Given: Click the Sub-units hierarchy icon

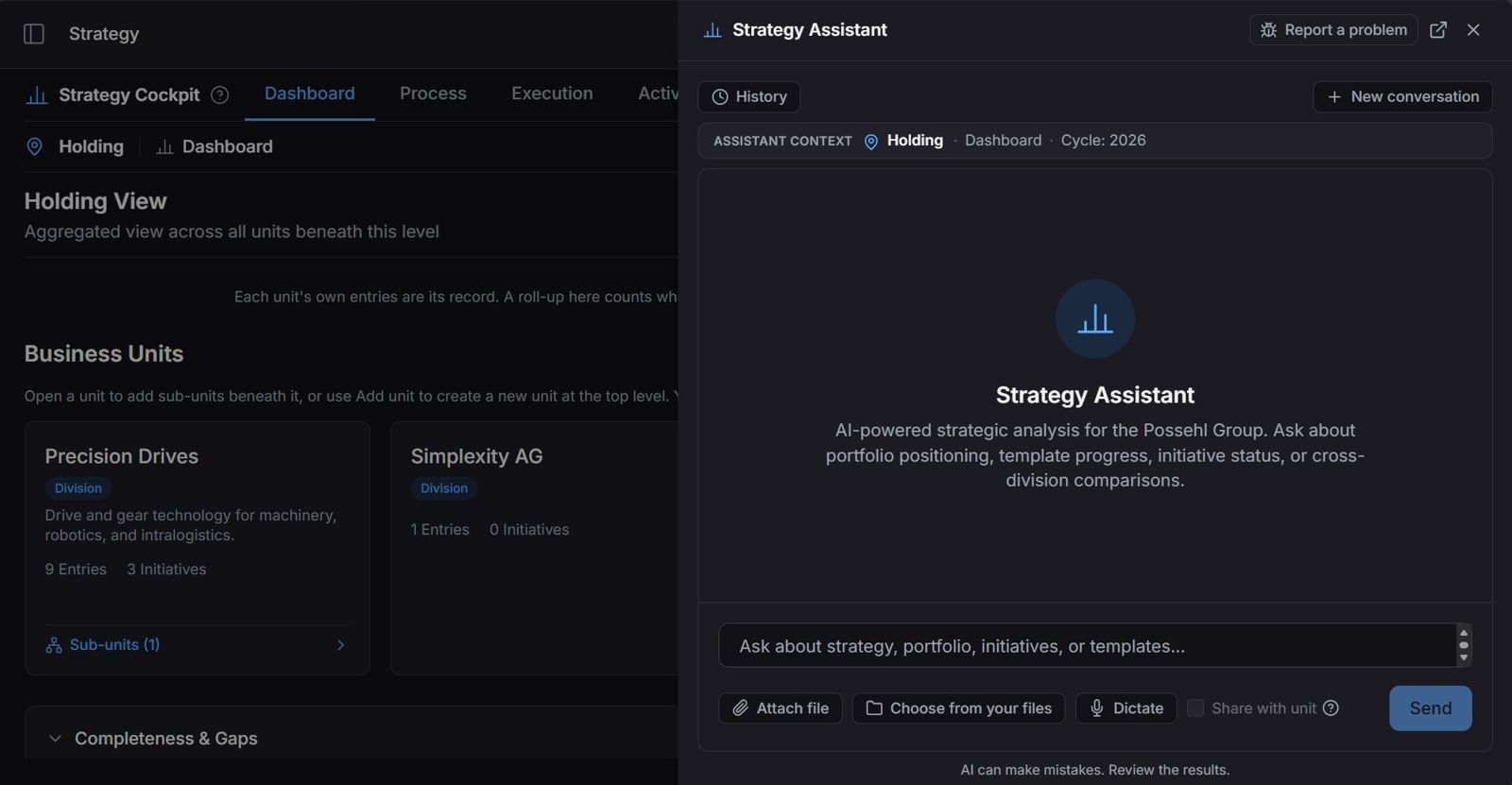Looking at the screenshot, I should 54,645.
